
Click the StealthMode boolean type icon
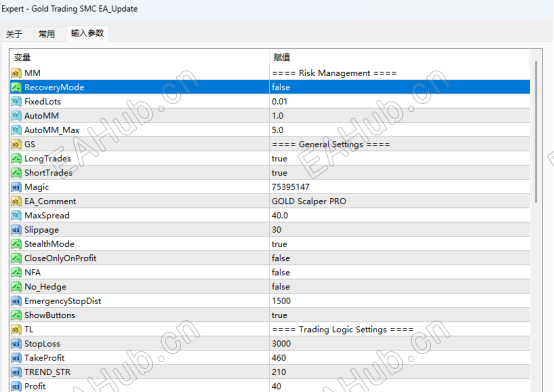pos(16,244)
